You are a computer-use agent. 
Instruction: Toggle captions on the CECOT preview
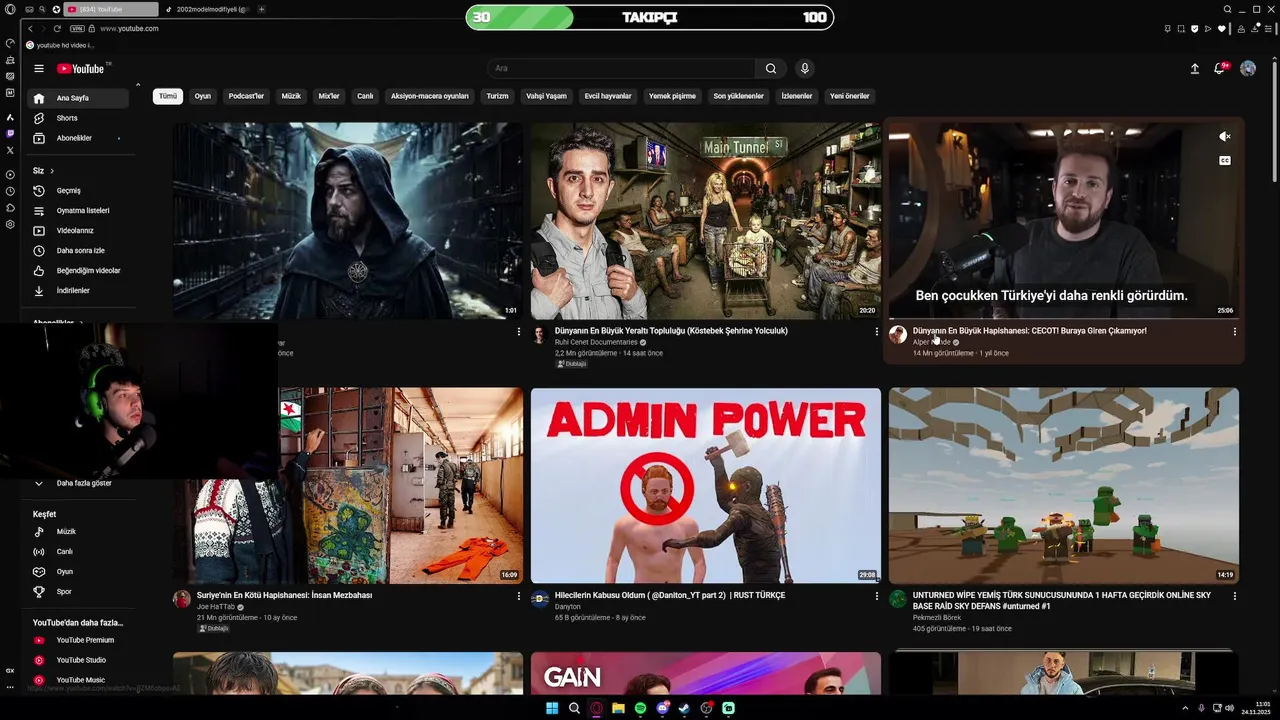[x=1225, y=160]
